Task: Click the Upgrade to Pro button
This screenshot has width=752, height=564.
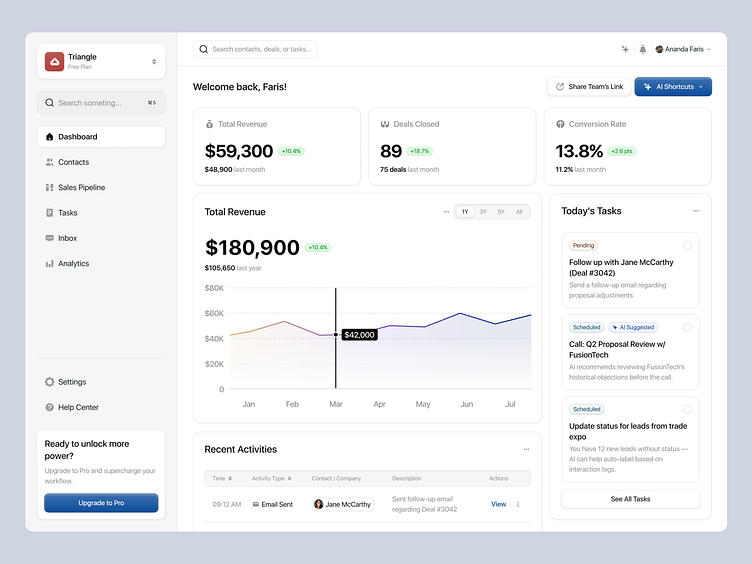Action: (x=101, y=503)
